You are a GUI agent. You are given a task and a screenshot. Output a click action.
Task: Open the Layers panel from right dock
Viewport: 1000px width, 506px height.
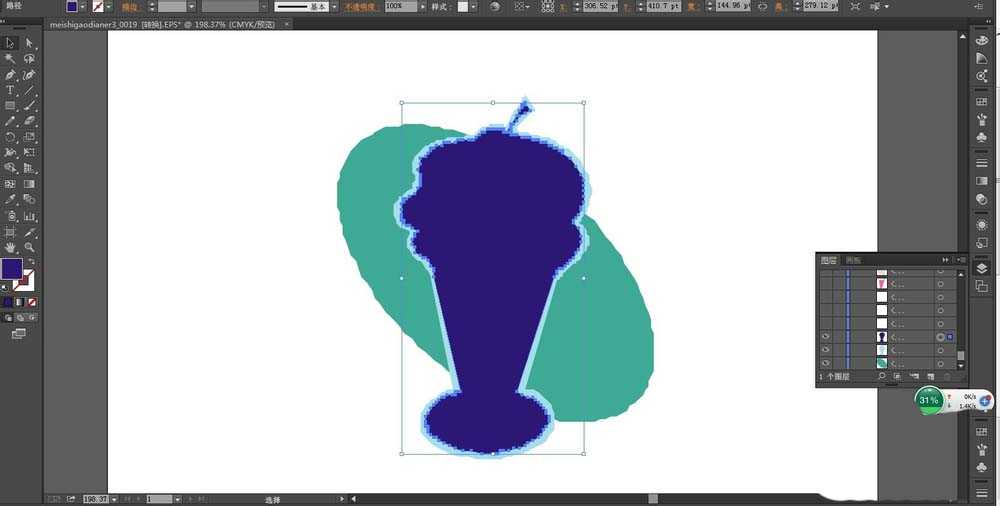(x=981, y=268)
